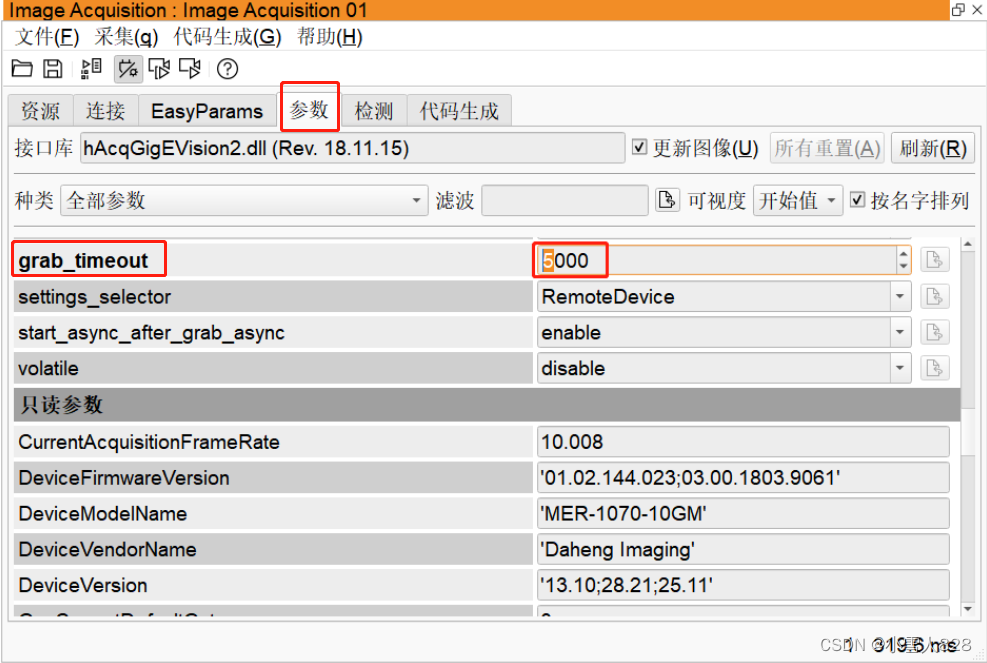Screen dimensions: 987x663
Task: Click the snap single image toolbar icon
Action: click(x=158, y=68)
